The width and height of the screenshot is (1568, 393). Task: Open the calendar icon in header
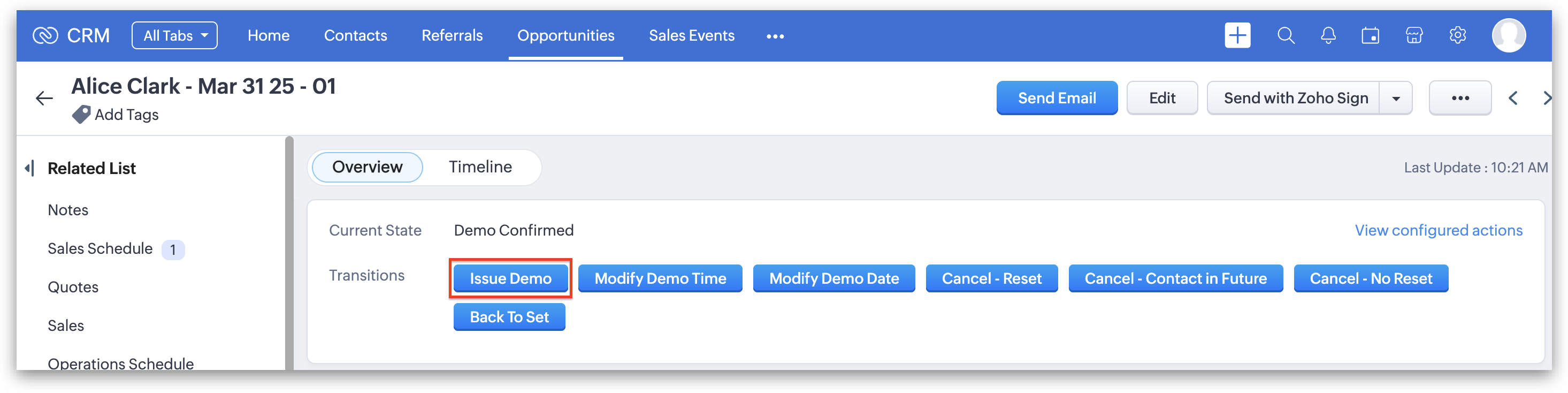click(x=1370, y=36)
